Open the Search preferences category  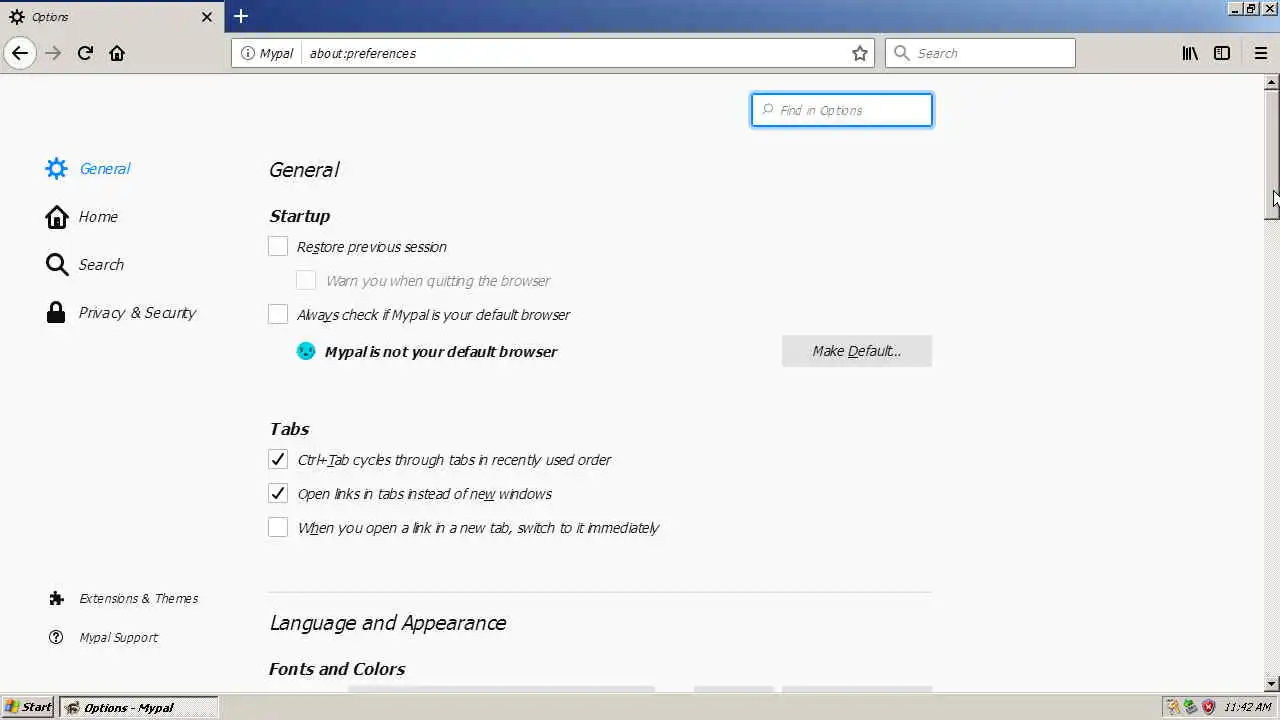85,265
